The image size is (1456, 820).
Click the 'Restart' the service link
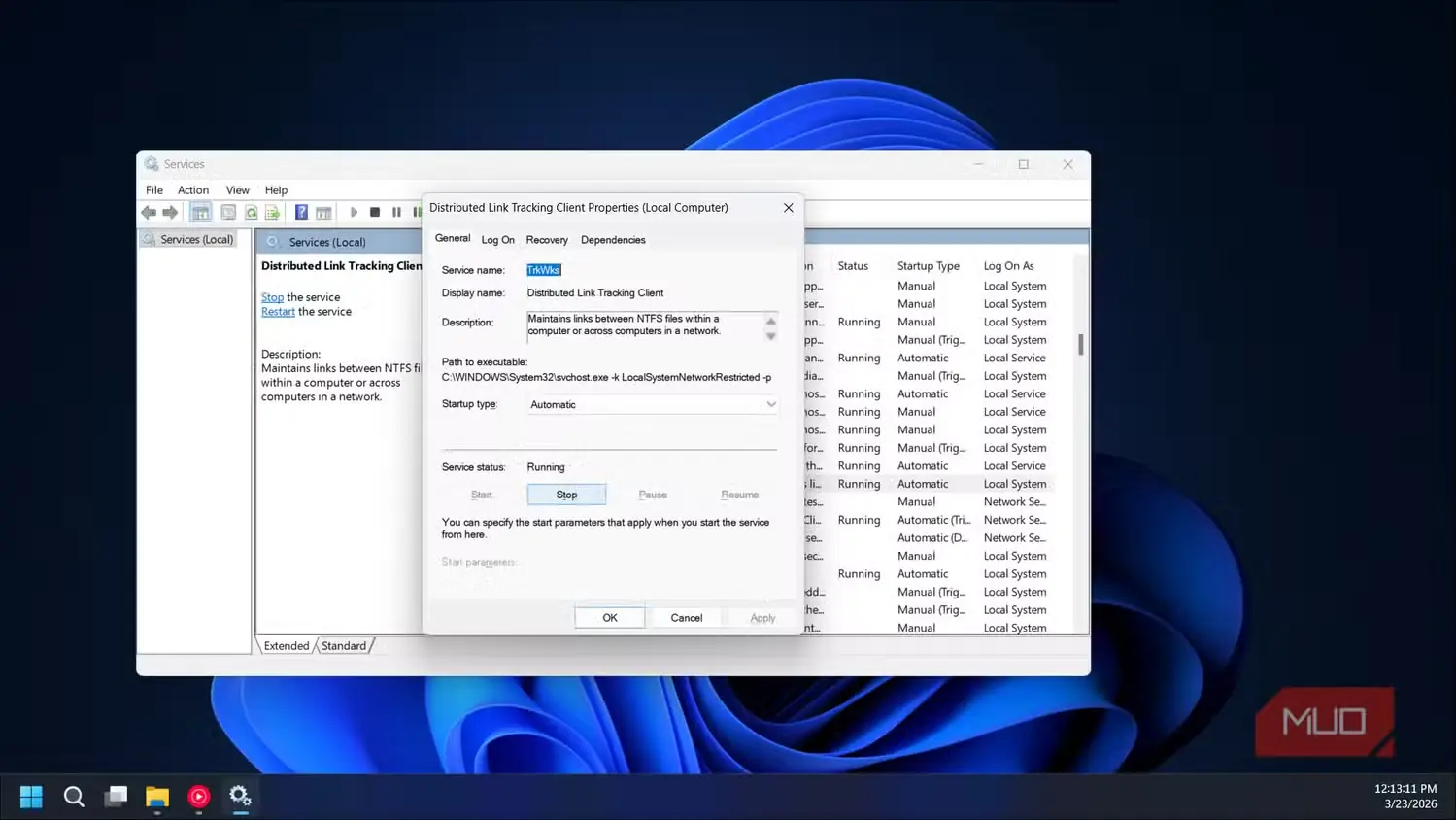pyautogui.click(x=278, y=312)
